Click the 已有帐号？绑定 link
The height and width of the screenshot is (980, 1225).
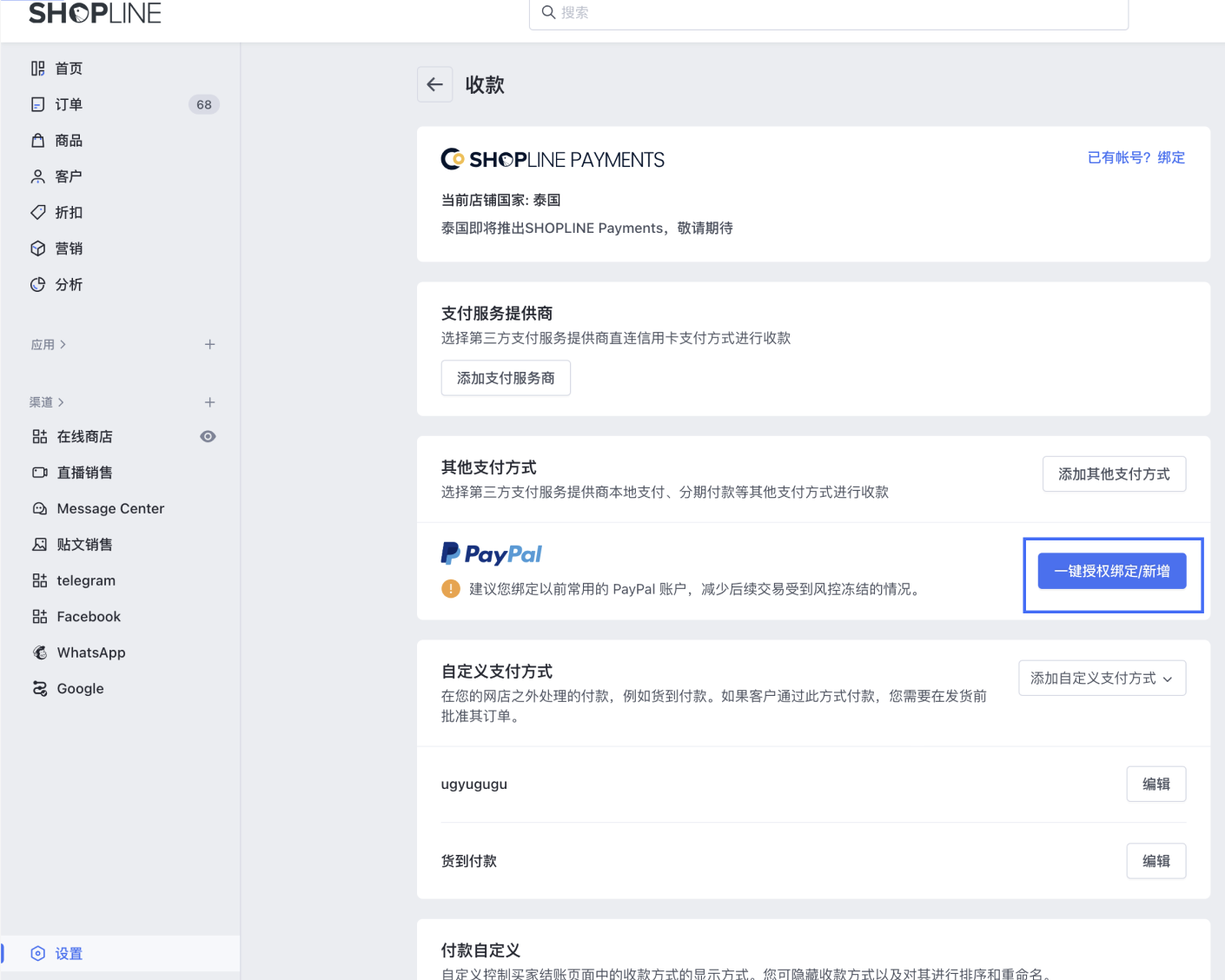[1136, 157]
